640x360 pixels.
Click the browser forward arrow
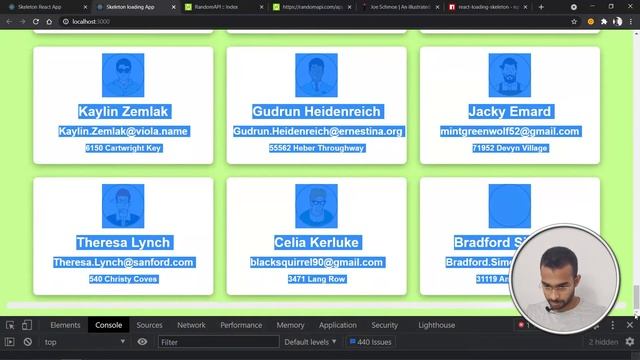22,22
